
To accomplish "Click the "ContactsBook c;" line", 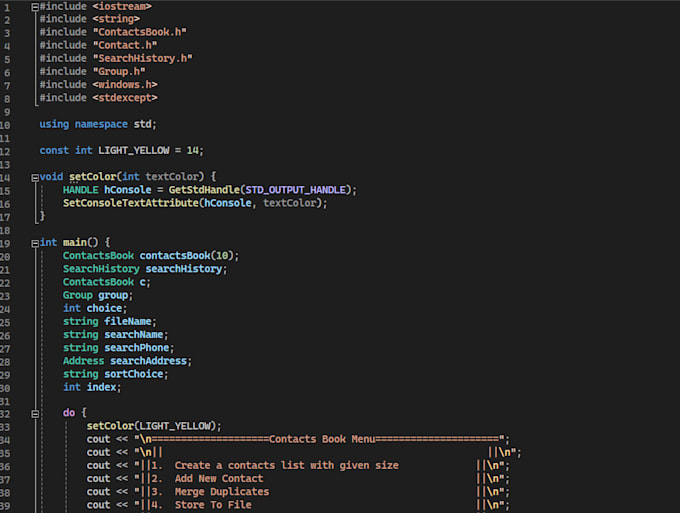I will (107, 282).
